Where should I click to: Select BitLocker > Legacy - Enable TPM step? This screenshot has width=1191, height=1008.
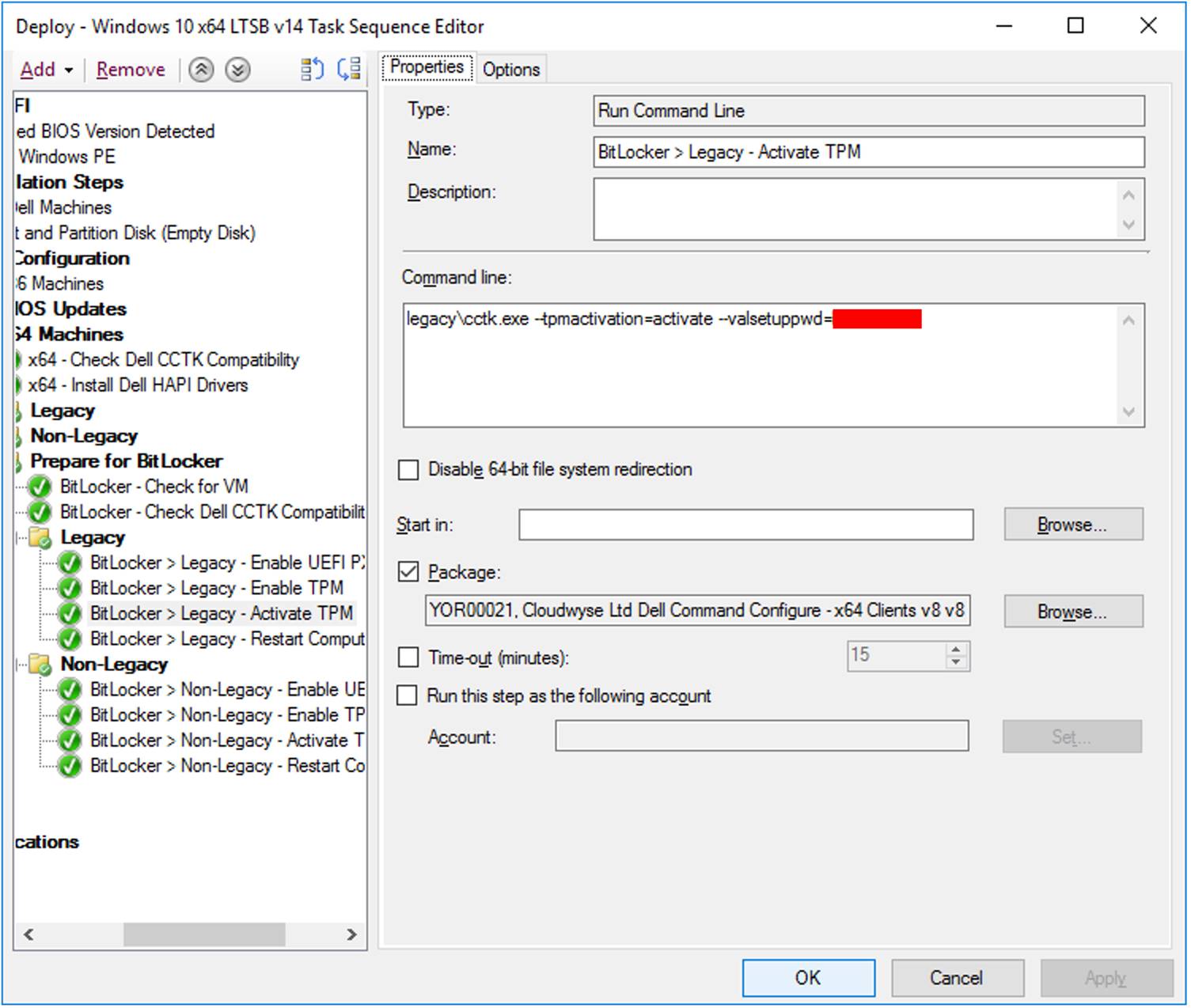tap(216, 589)
